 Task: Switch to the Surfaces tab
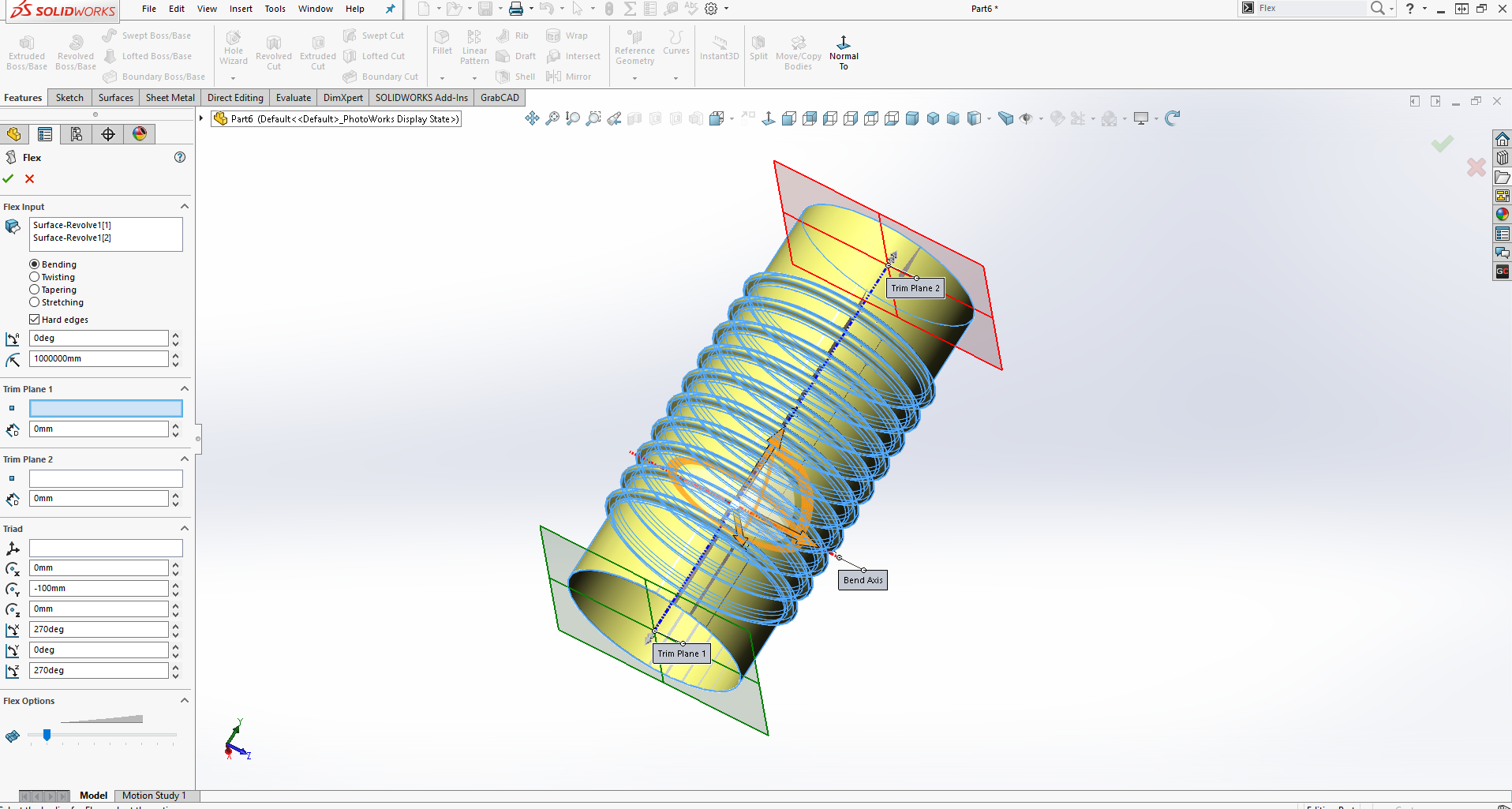tap(116, 98)
